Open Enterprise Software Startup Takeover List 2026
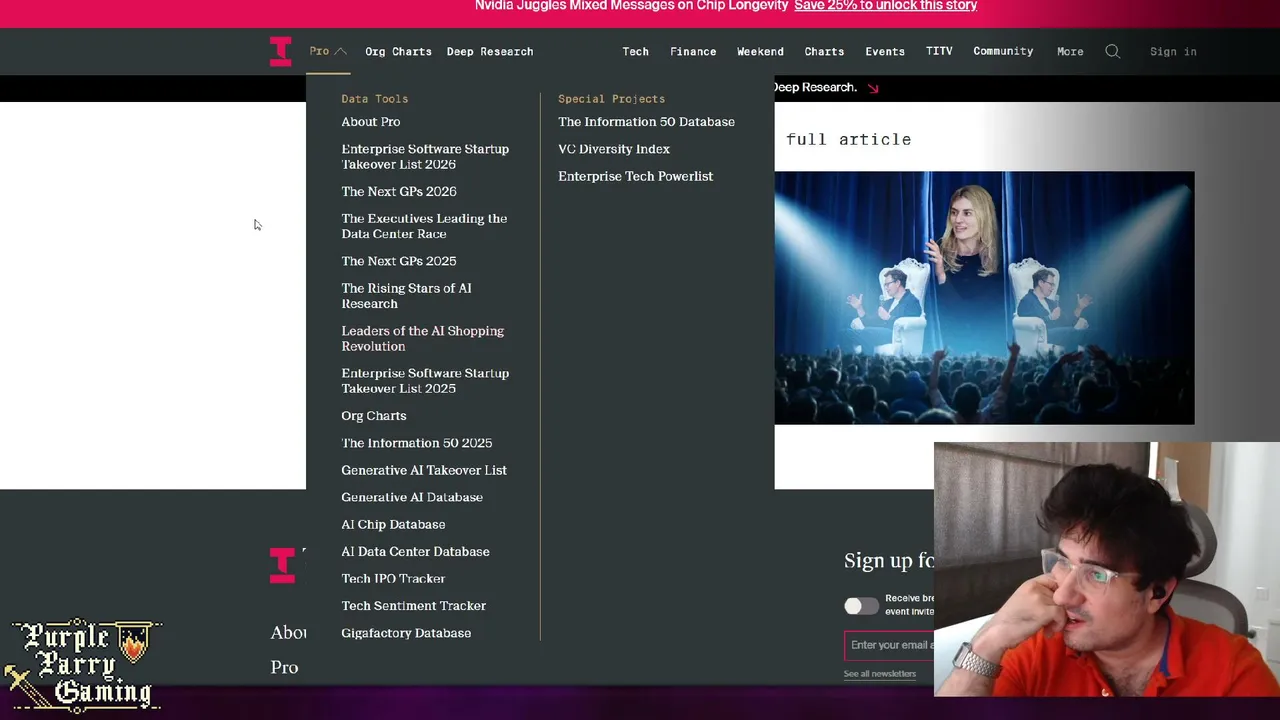This screenshot has height=720, width=1280. [x=425, y=157]
